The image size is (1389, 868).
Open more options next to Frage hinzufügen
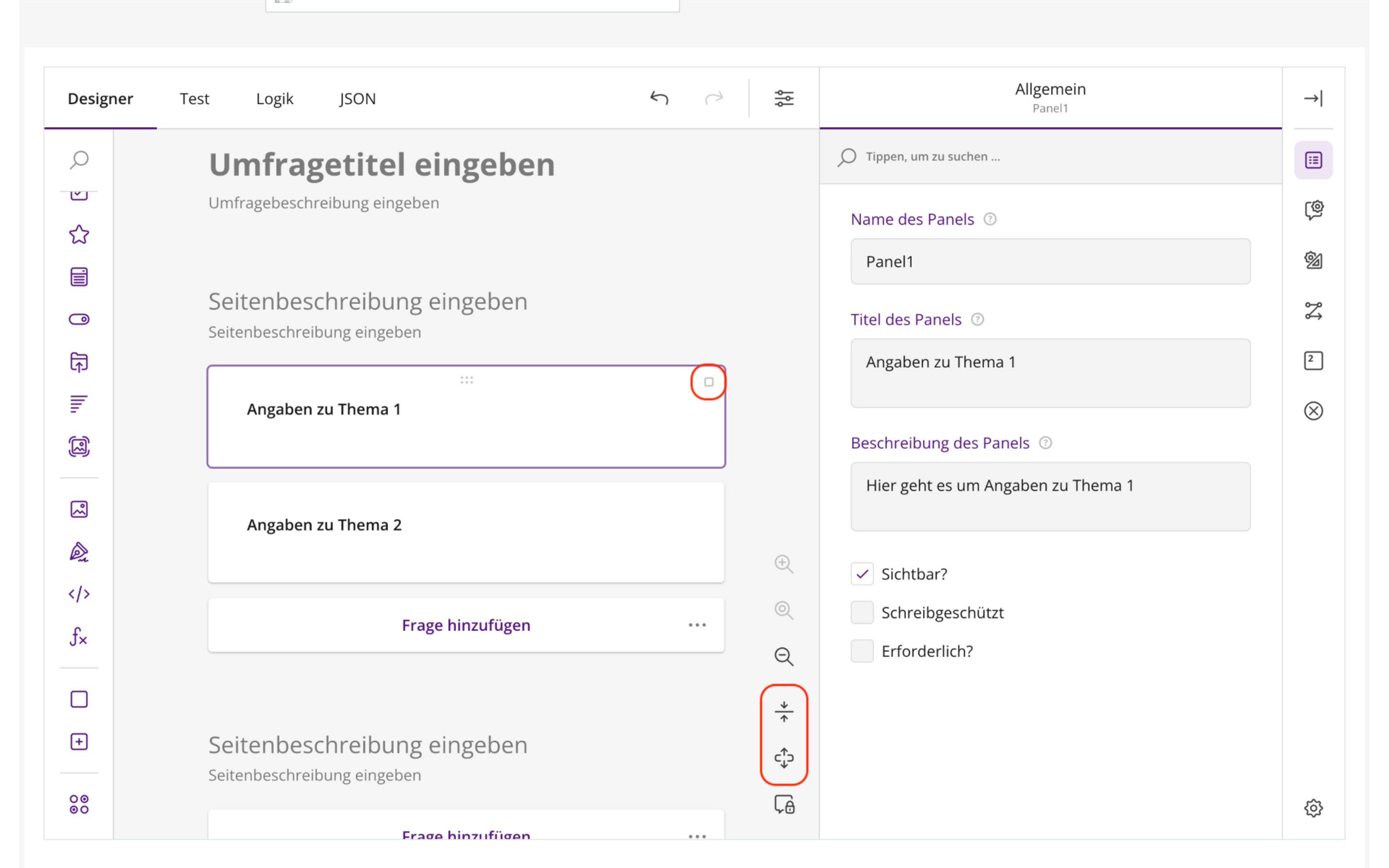point(697,625)
